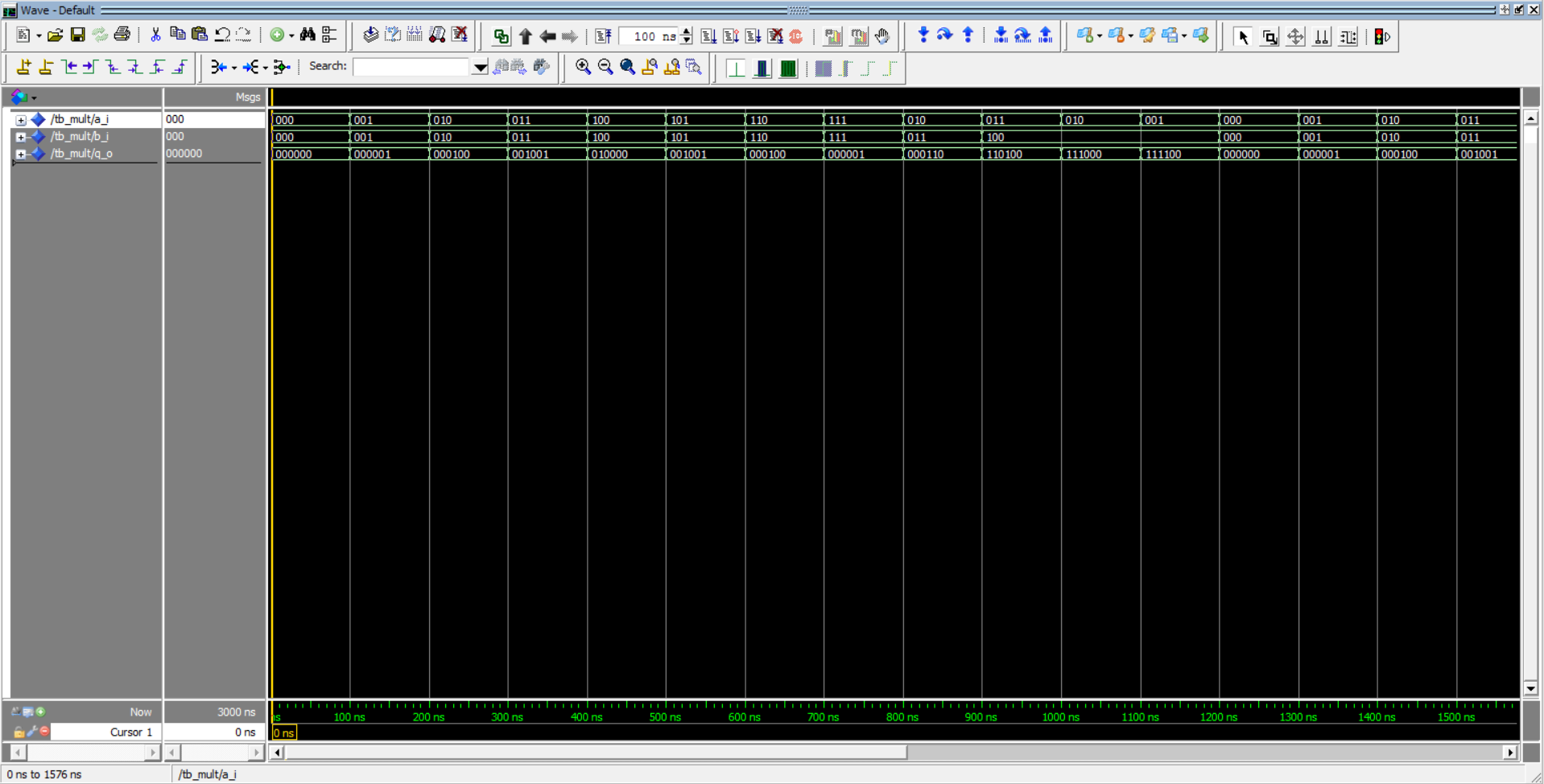Screen dimensions: 1544x784
Task: Undo the last action
Action: pos(221,35)
